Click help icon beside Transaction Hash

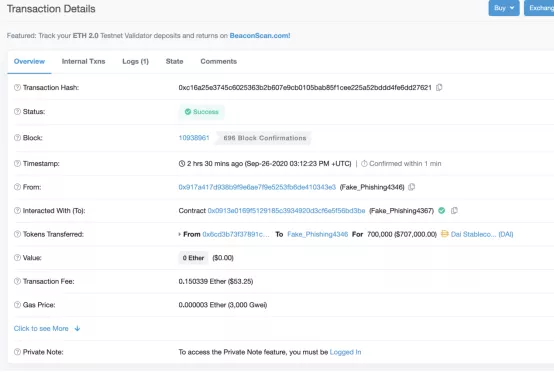click(17, 87)
